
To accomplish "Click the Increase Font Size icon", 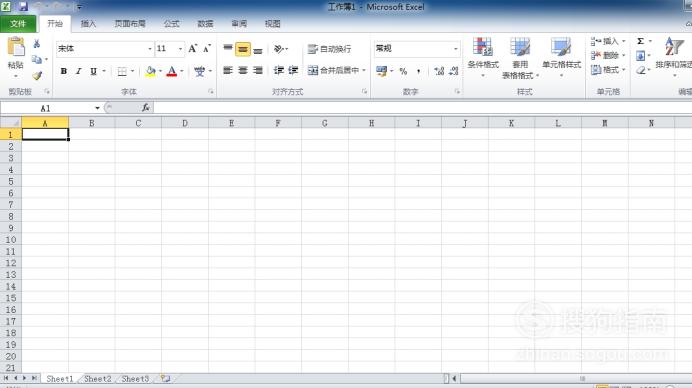I will click(x=192, y=49).
